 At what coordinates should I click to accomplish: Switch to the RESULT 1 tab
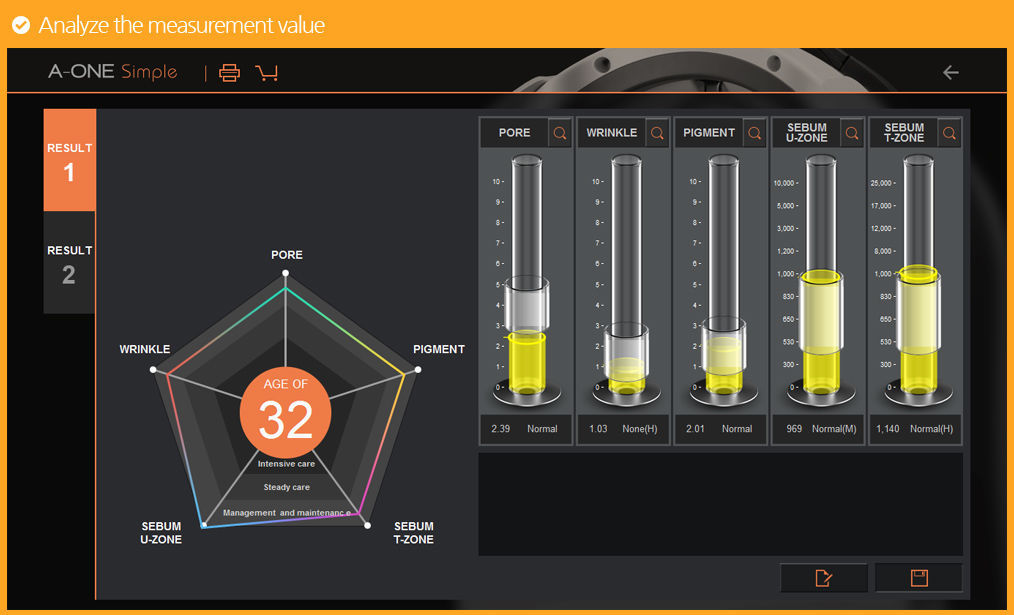point(69,161)
